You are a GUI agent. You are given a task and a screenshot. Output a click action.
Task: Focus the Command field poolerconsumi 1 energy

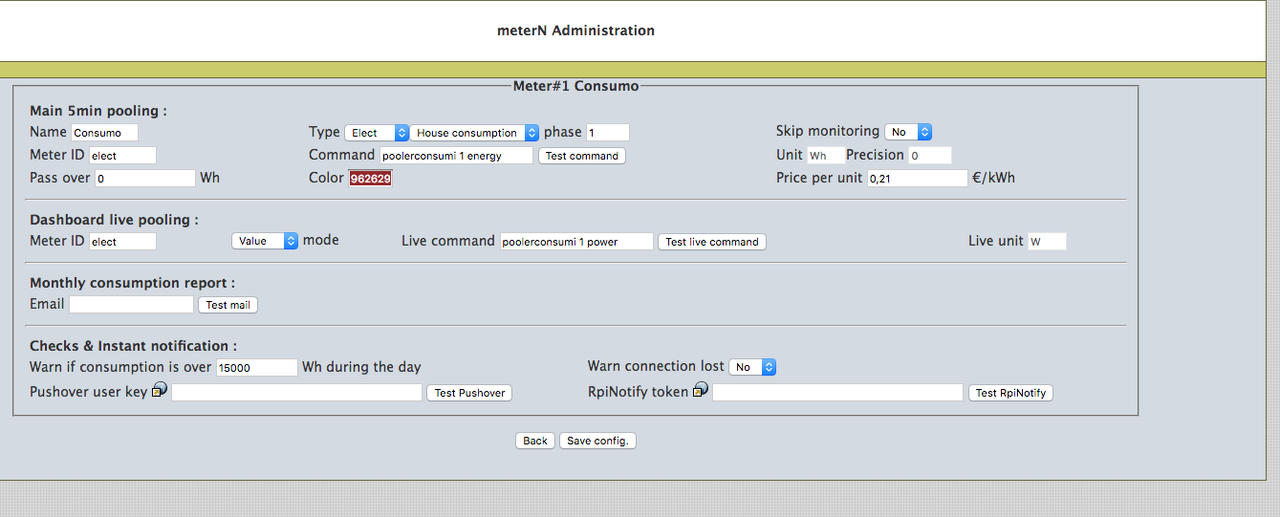coord(456,156)
